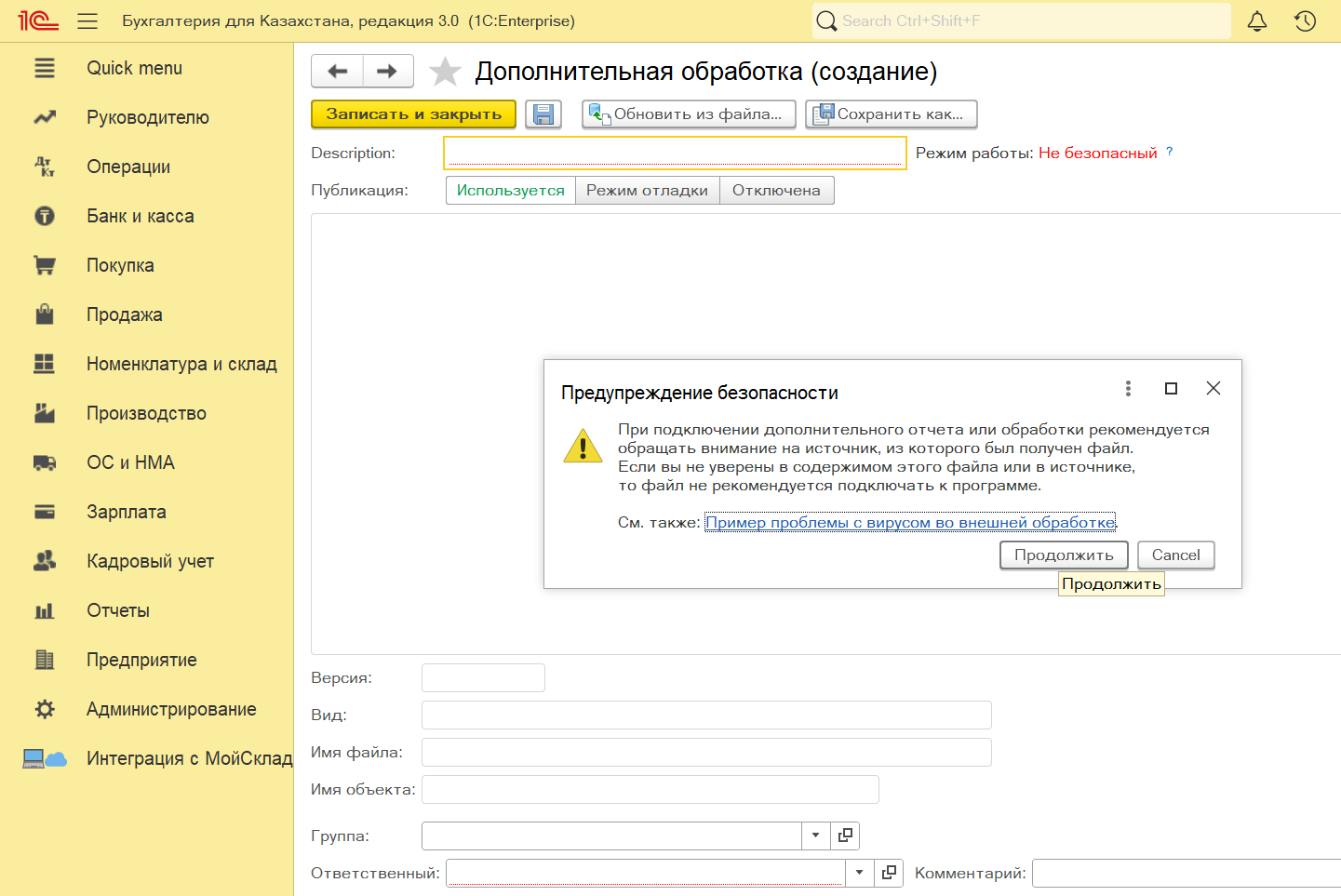The height and width of the screenshot is (896, 1341).
Task: Click the Операции Дт/Кт icon
Action: click(45, 167)
